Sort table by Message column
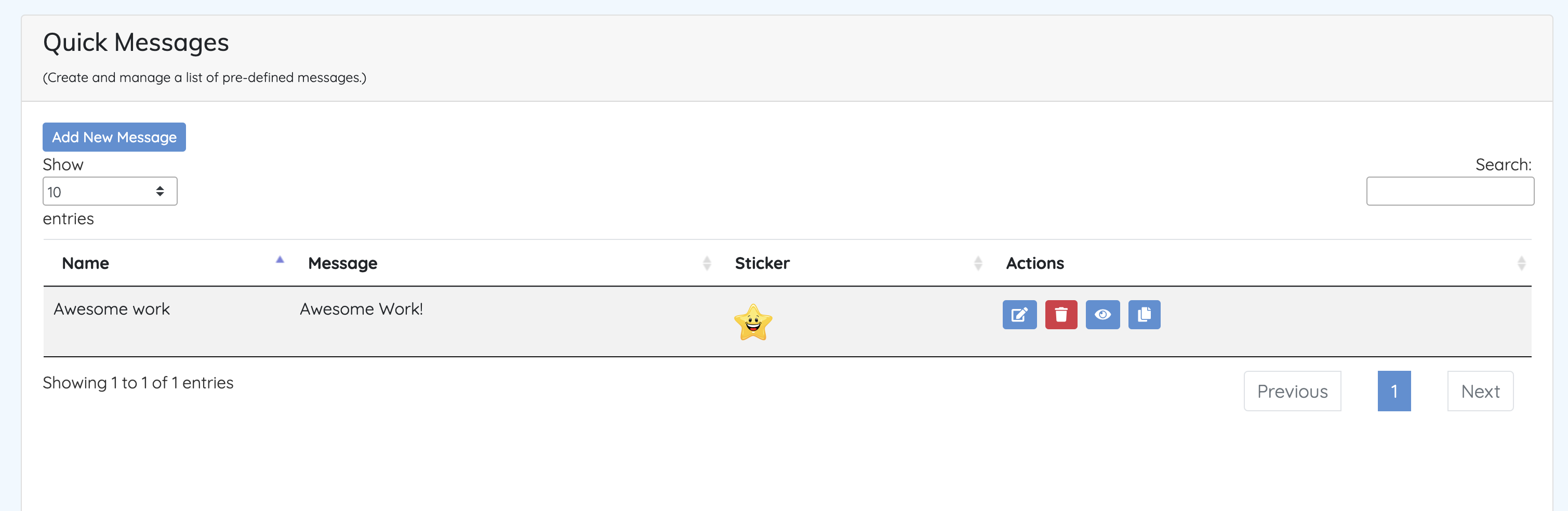 coord(707,263)
